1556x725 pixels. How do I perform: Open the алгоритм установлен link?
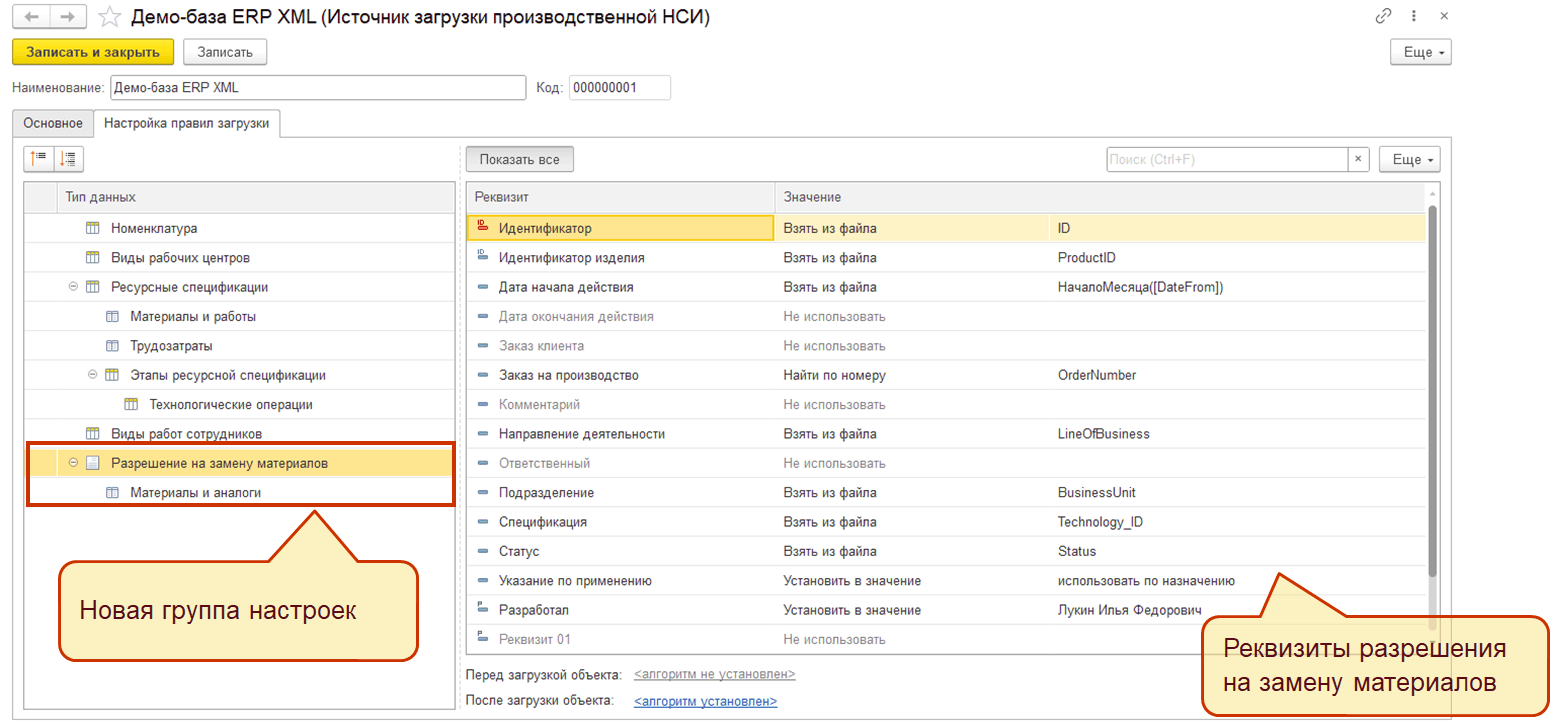[x=705, y=701]
